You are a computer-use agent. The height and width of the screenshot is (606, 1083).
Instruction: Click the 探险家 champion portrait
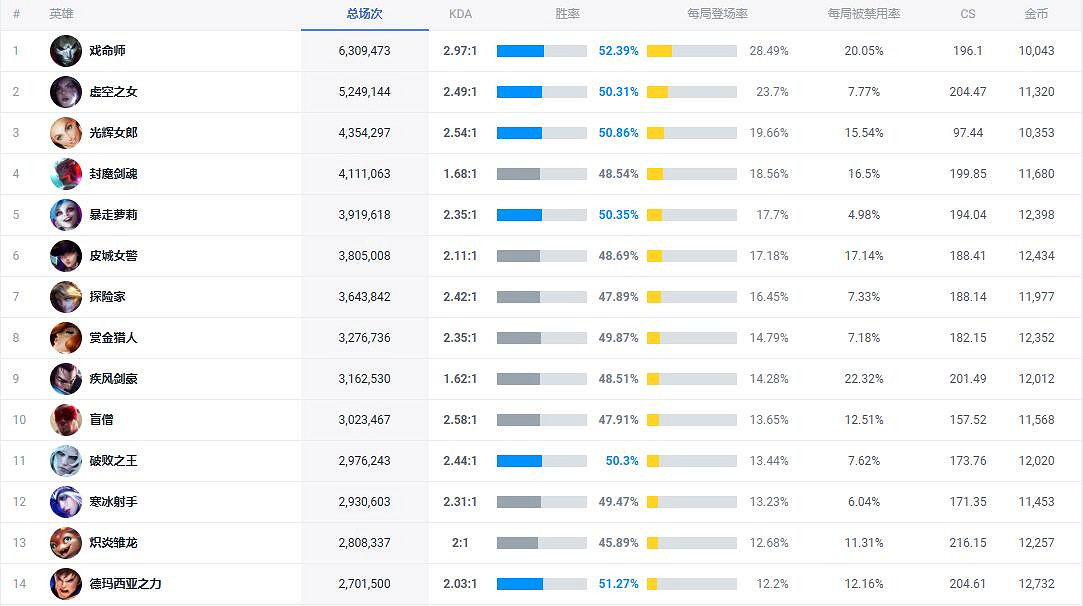tap(65, 296)
